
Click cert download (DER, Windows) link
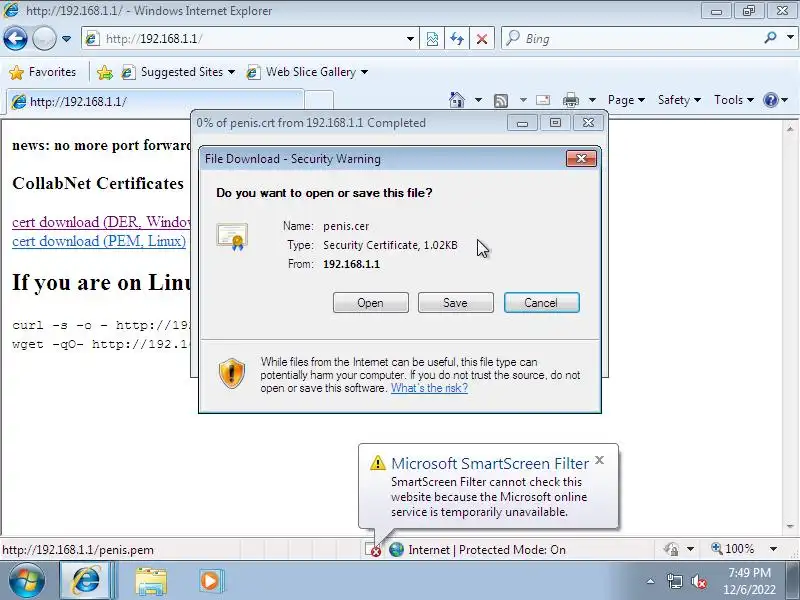(101, 222)
